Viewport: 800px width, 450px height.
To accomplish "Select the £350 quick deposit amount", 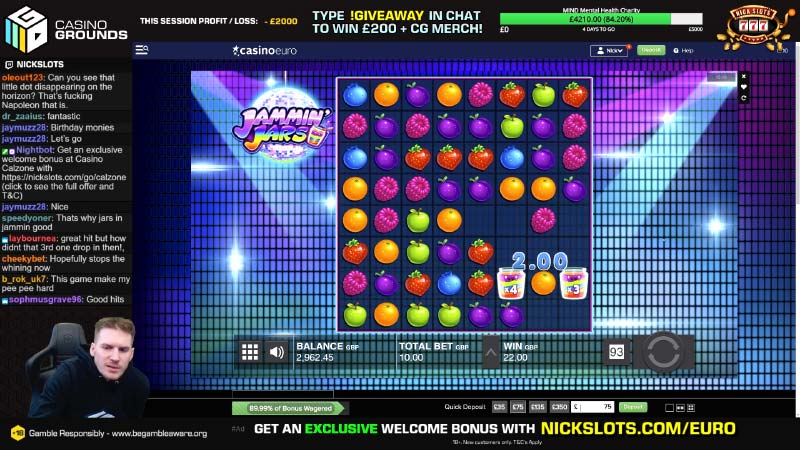I will 559,407.
